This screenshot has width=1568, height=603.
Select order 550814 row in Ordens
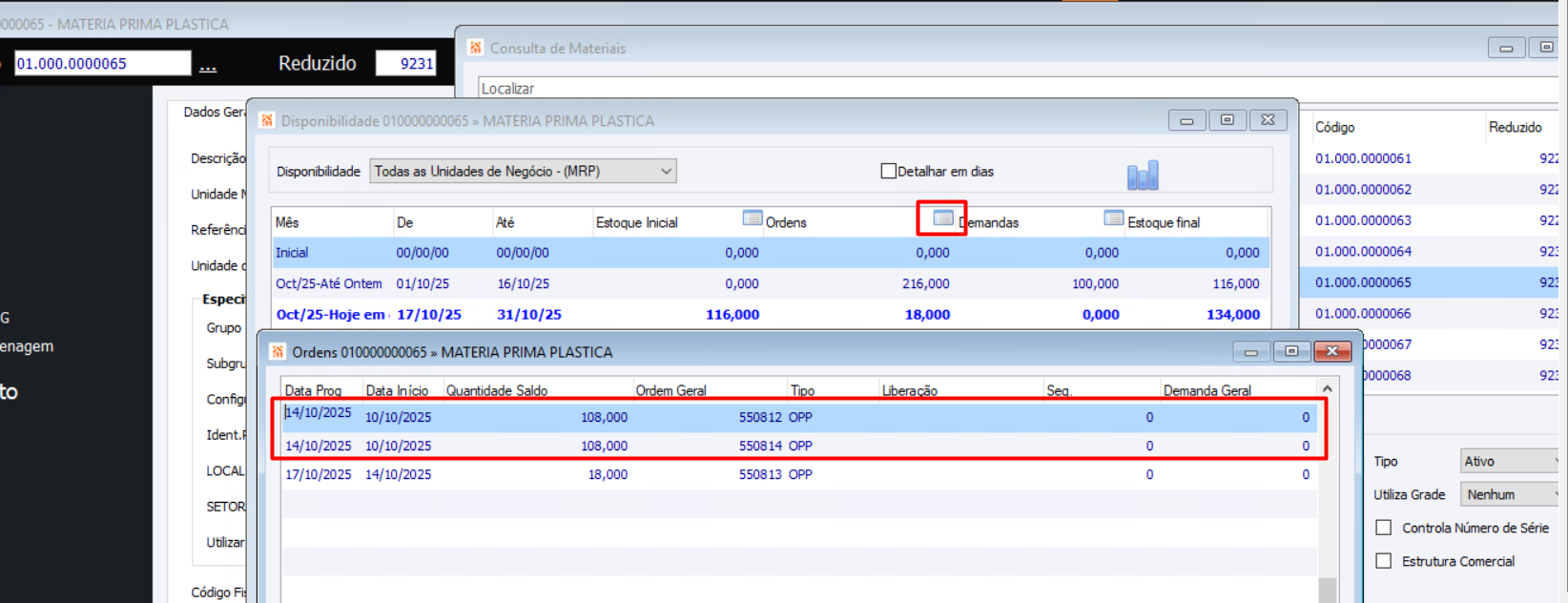799,446
